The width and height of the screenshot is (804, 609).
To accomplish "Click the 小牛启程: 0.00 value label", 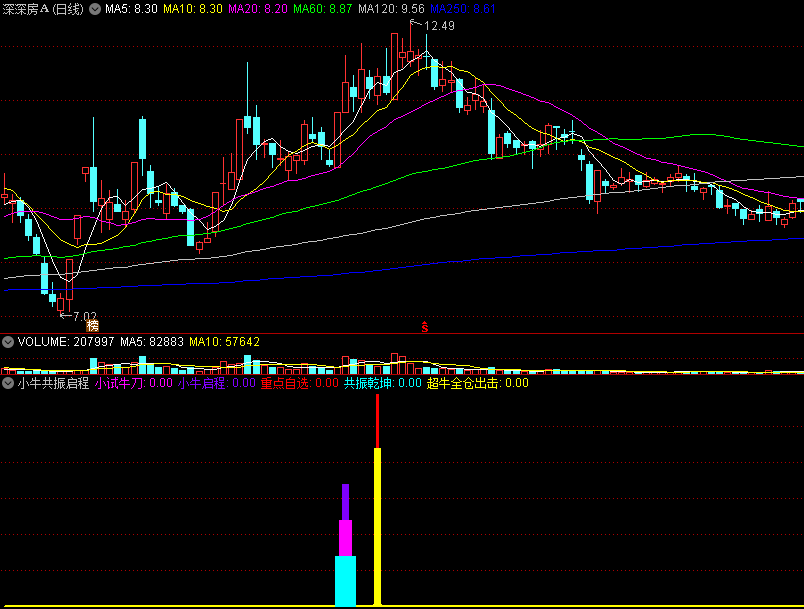I will (x=217, y=383).
